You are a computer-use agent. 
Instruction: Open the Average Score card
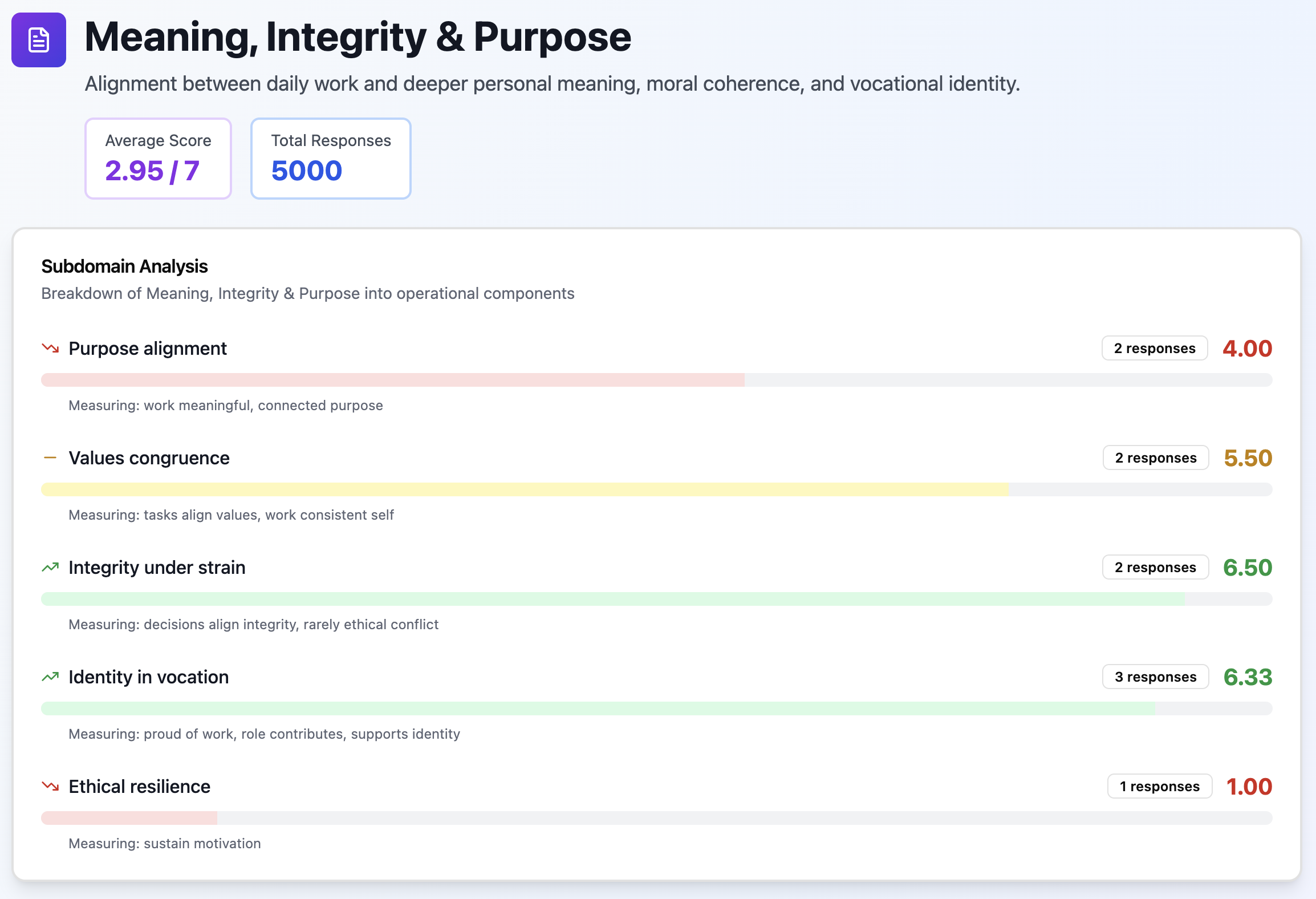pyautogui.click(x=158, y=159)
